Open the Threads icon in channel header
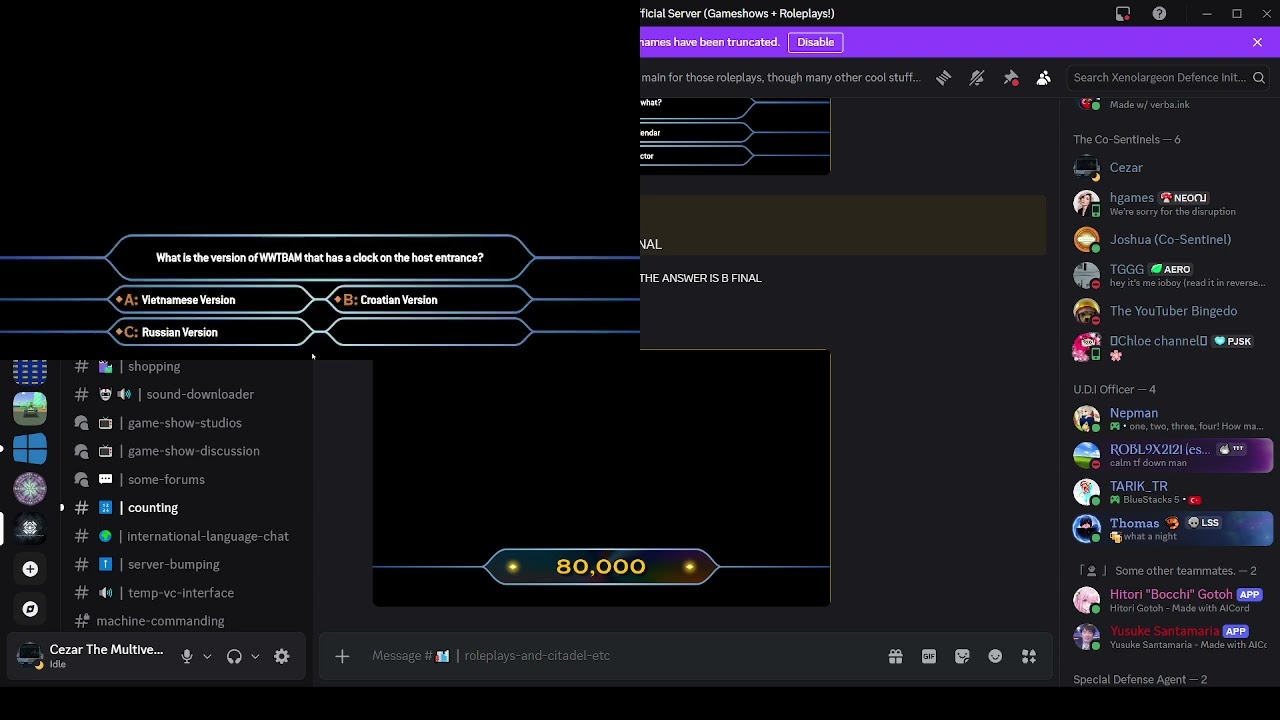Screen dimensions: 1280x720 coord(943,78)
